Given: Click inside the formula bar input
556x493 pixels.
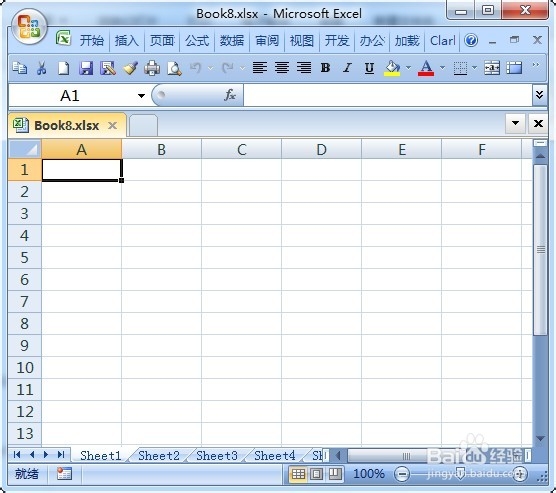Looking at the screenshot, I should click(388, 95).
